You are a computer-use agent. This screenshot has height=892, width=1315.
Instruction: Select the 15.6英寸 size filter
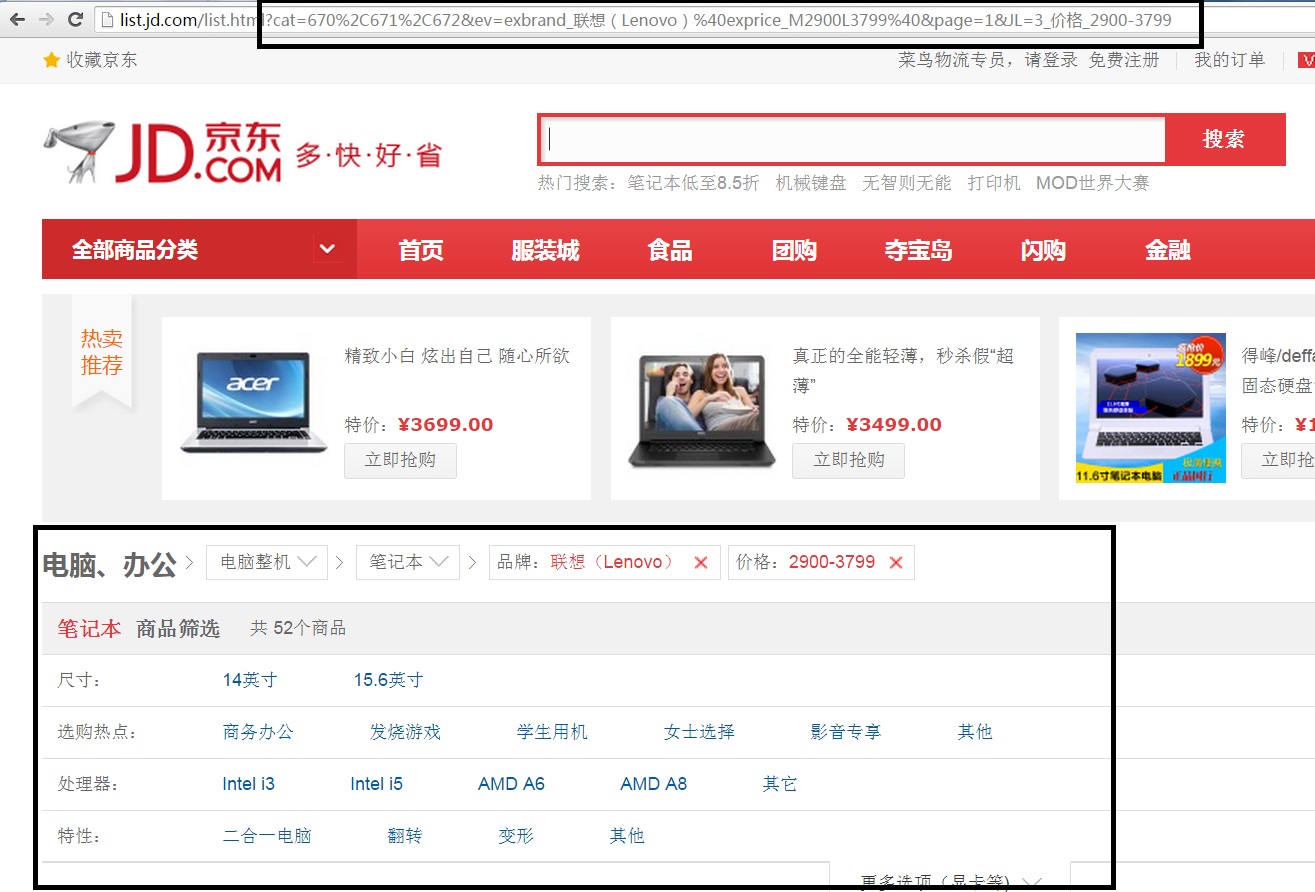coord(388,680)
